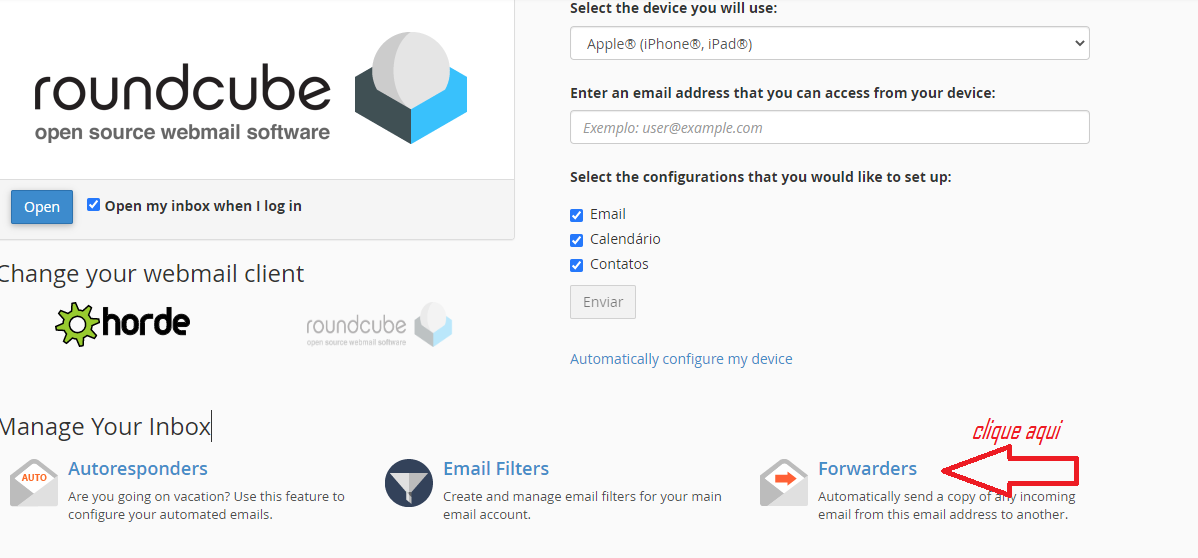Click the Forwarders envelope arrow icon
The height and width of the screenshot is (558, 1198).
coord(784,483)
